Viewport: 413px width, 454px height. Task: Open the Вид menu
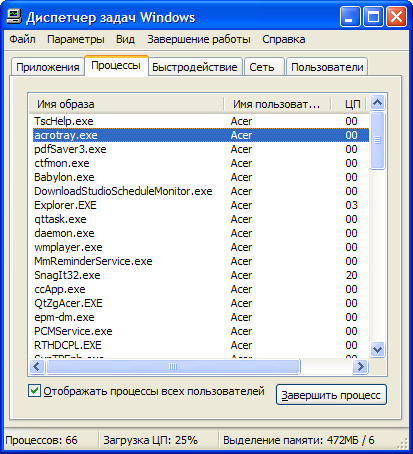tap(125, 39)
